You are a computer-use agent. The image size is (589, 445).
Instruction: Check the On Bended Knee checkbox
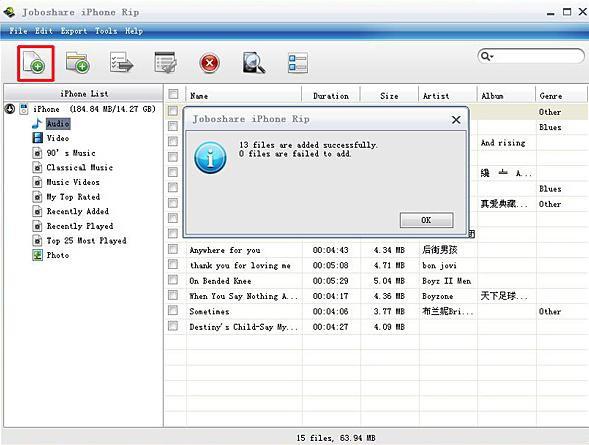coord(173,280)
